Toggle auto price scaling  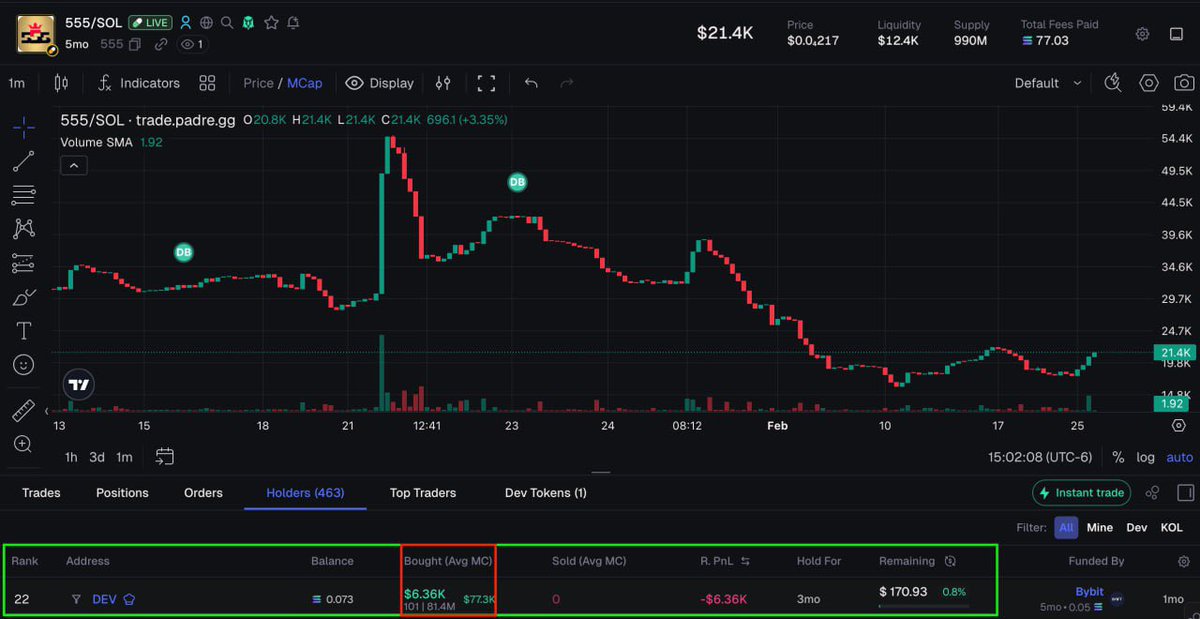click(1179, 457)
